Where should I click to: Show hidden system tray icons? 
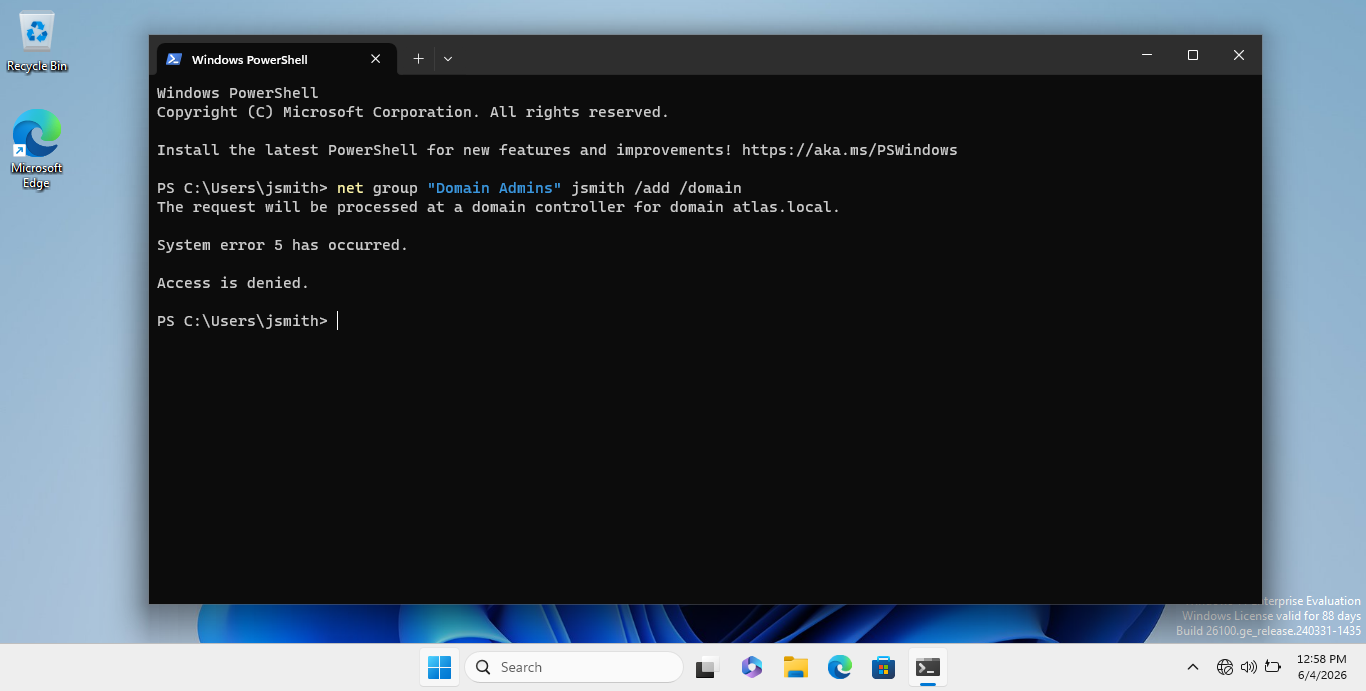1193,667
